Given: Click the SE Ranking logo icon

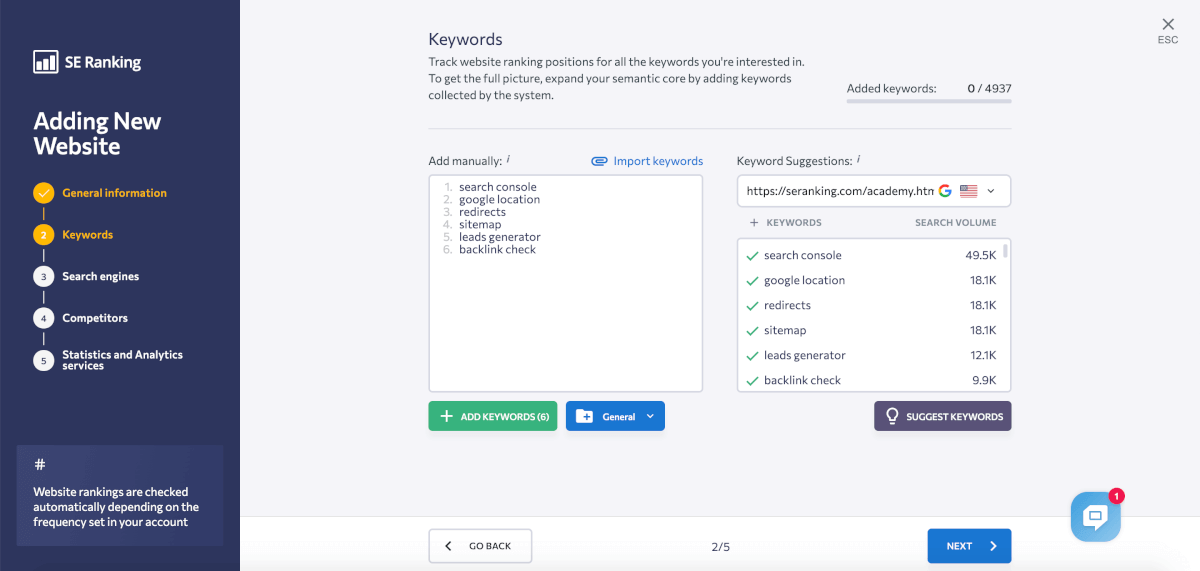Looking at the screenshot, I should click(x=45, y=62).
